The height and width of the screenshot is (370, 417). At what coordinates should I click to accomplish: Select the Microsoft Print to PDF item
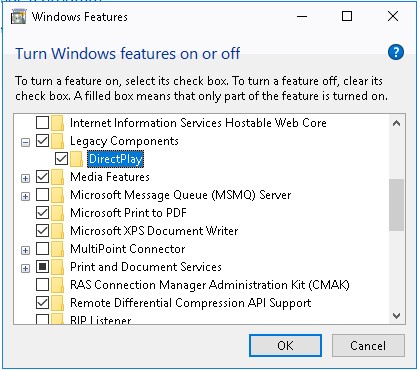pos(128,213)
